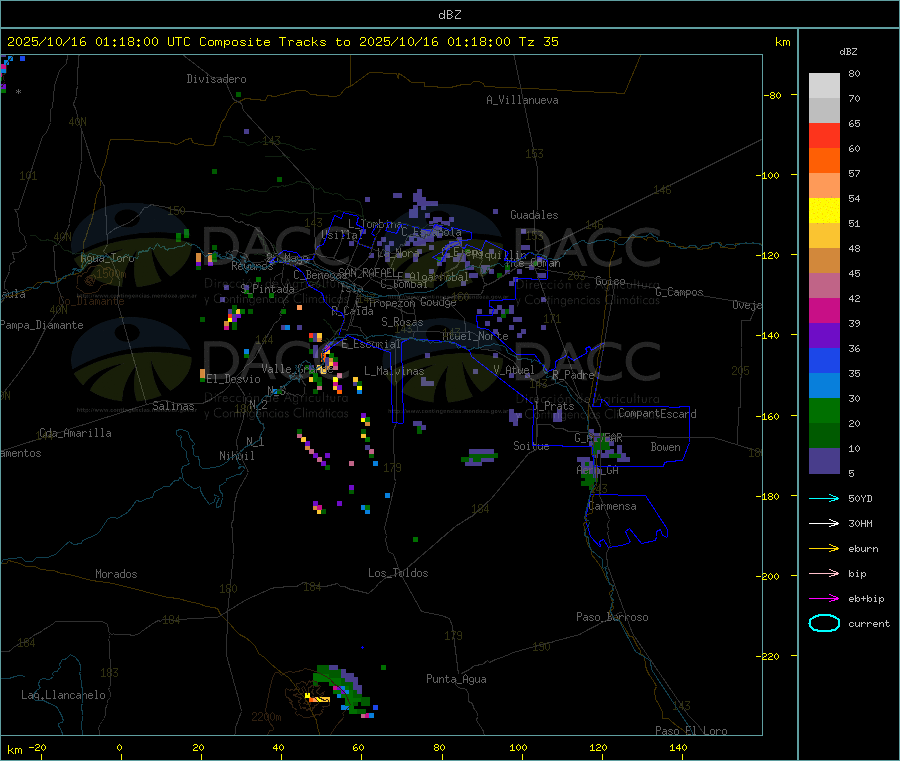Click the yellow eburn arrow legend icon
Screen dimensions: 900x761
tap(824, 548)
